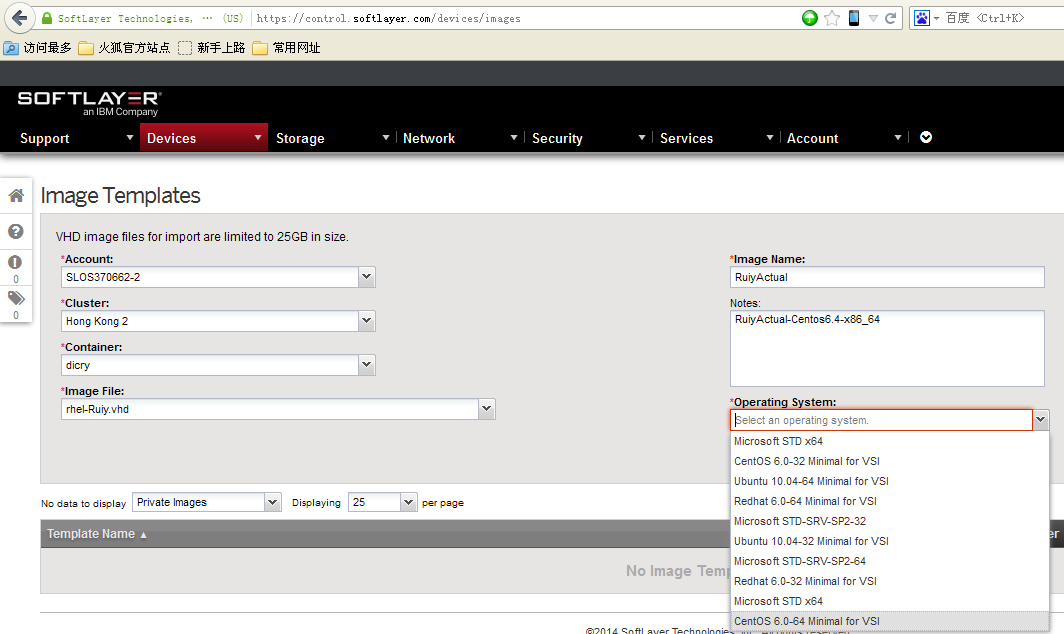The width and height of the screenshot is (1064, 634).
Task: Click the SoftLayer logo
Action: (x=89, y=103)
